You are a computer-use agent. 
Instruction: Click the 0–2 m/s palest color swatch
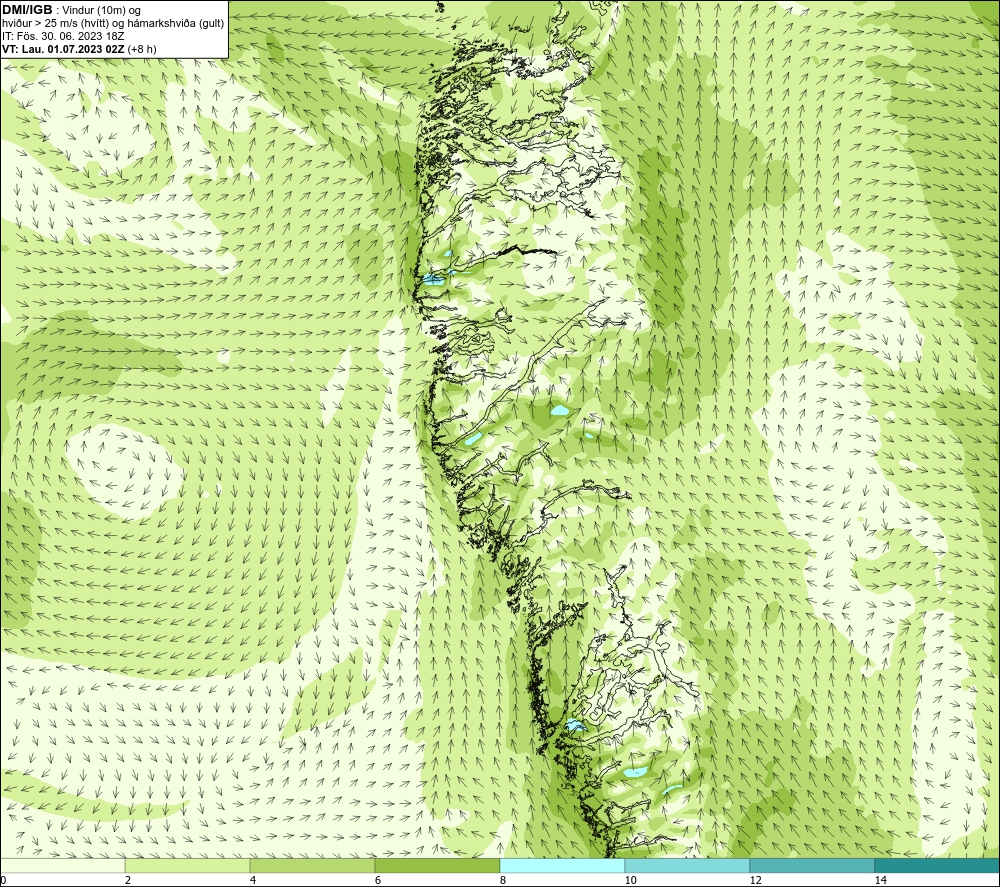(x=62, y=865)
